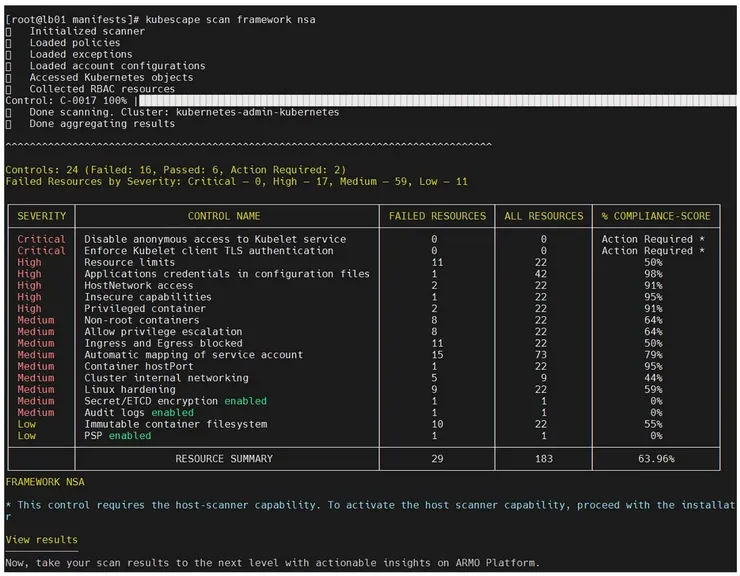Select the 'Collected RBAC resources' line
This screenshot has height=576, width=740.
[x=102, y=89]
